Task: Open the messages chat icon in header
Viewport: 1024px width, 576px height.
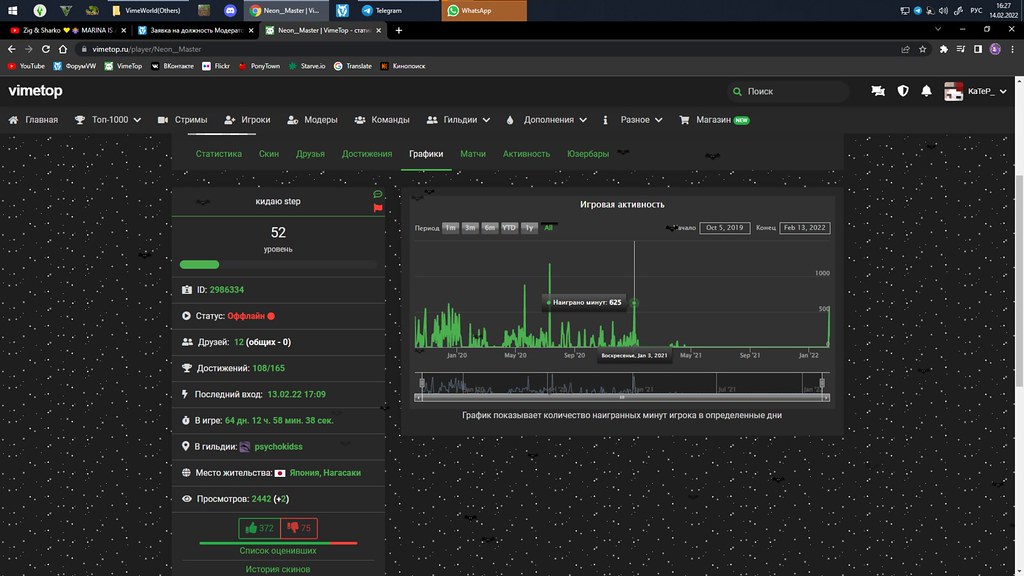Action: click(878, 91)
